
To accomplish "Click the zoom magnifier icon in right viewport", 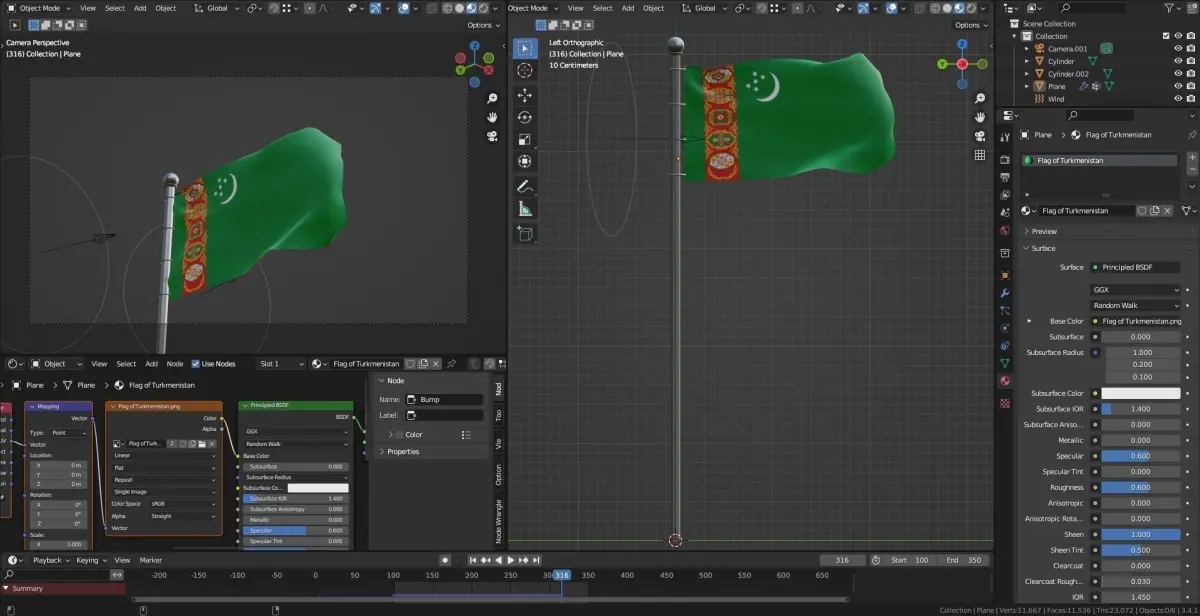I will pos(980,98).
